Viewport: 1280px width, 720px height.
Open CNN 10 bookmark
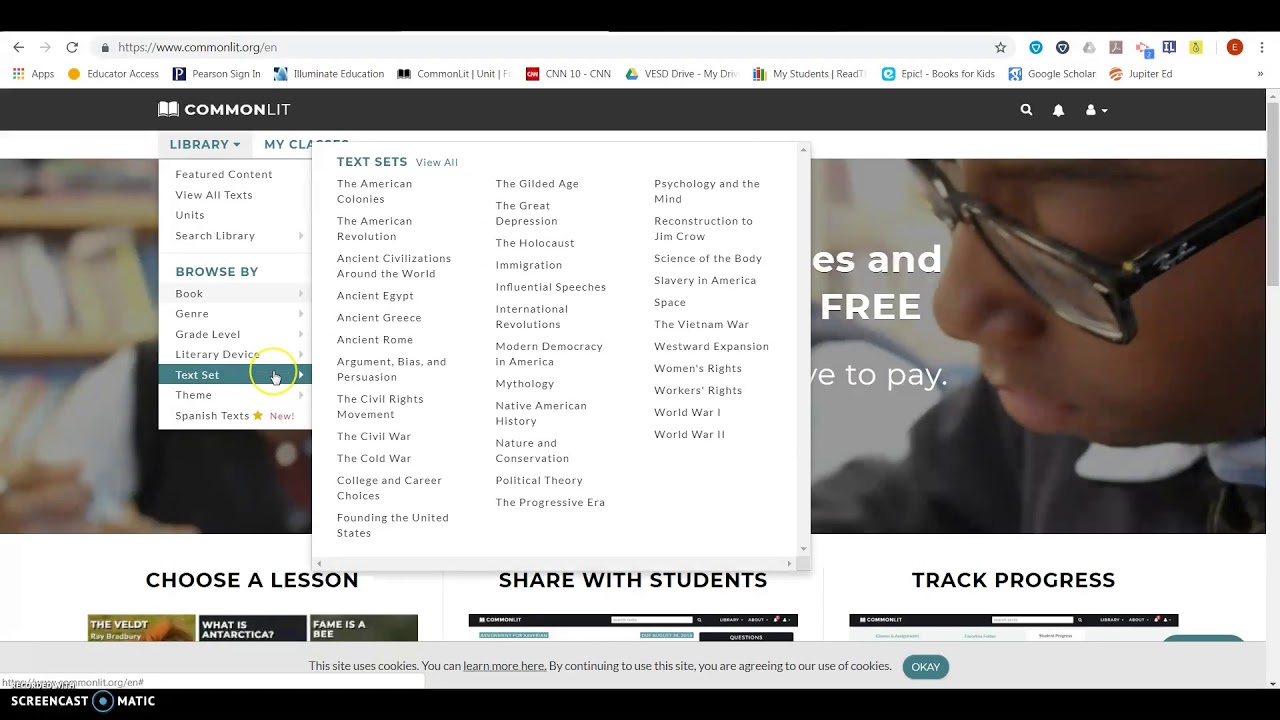(x=568, y=74)
